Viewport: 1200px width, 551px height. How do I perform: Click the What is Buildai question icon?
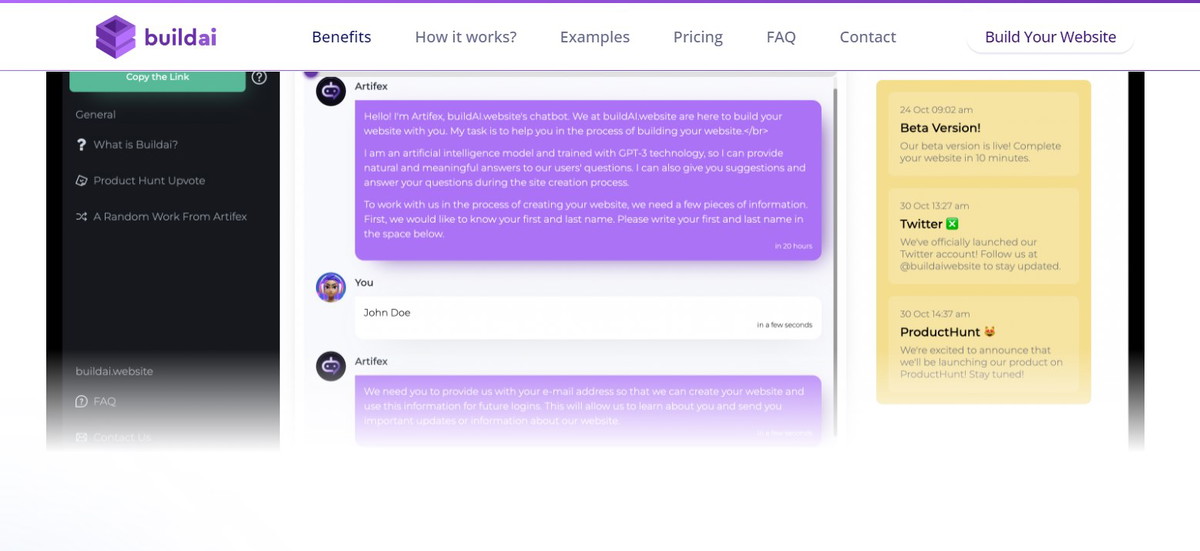pos(82,145)
